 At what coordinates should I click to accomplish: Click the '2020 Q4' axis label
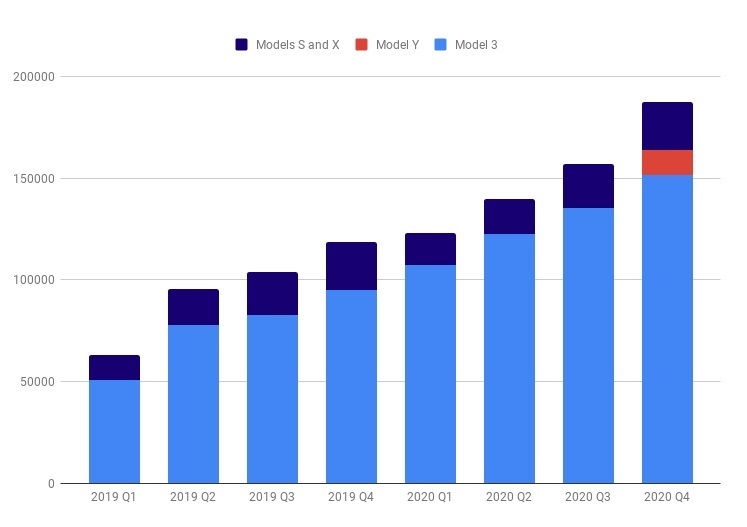click(x=667, y=497)
